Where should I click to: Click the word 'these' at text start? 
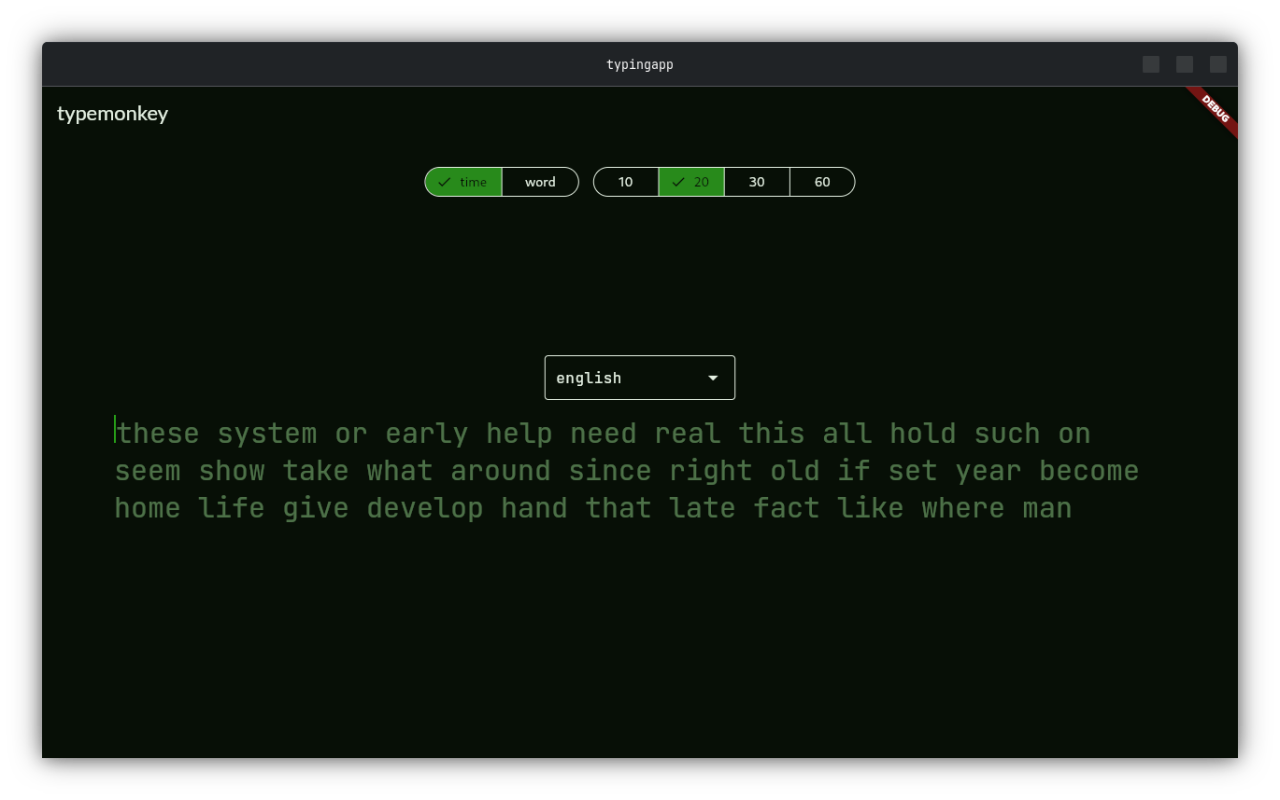coord(158,433)
